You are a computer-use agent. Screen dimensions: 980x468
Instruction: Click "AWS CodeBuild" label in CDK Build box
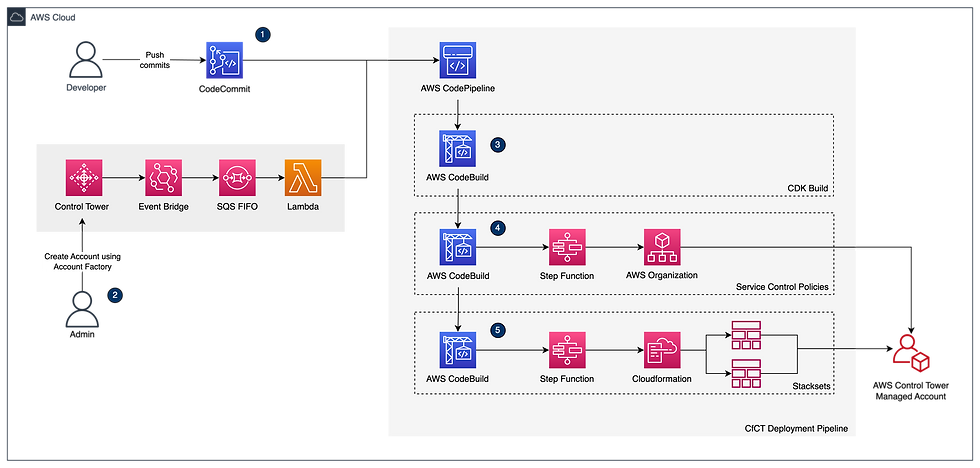[458, 177]
